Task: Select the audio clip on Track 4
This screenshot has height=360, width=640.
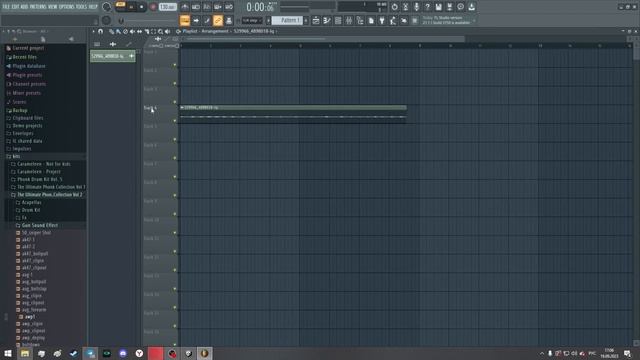Action: 293,114
